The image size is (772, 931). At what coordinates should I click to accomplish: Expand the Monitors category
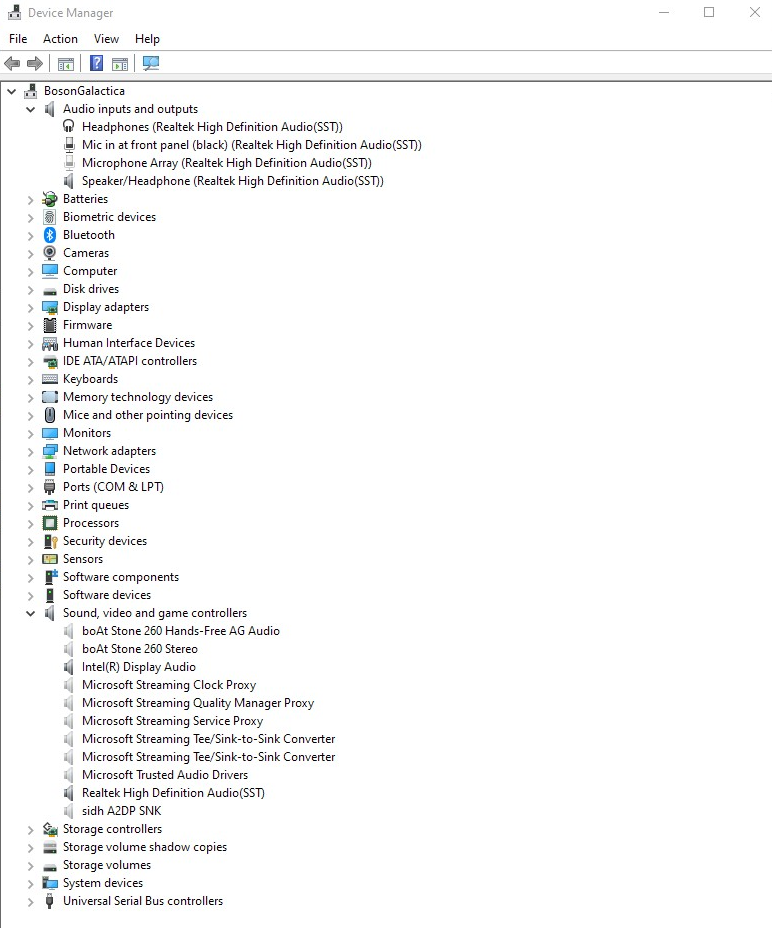coord(30,433)
